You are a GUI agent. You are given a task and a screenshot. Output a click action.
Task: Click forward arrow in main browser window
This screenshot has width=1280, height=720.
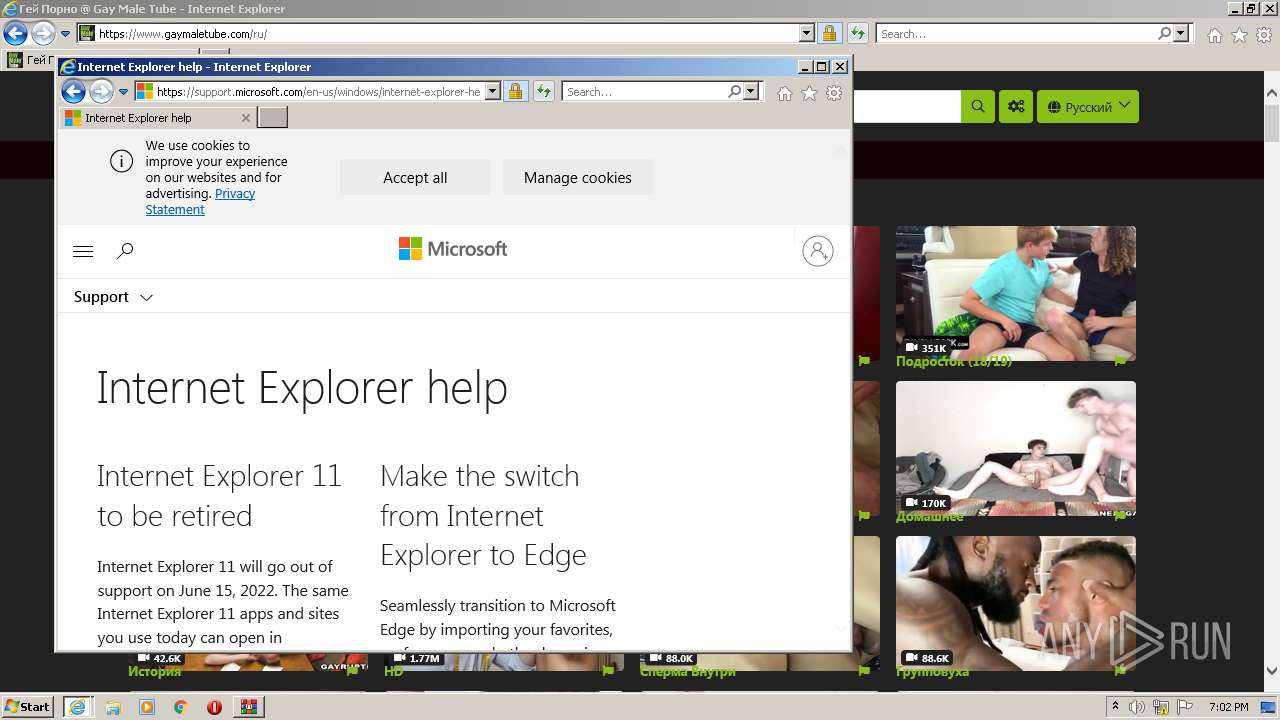43,34
